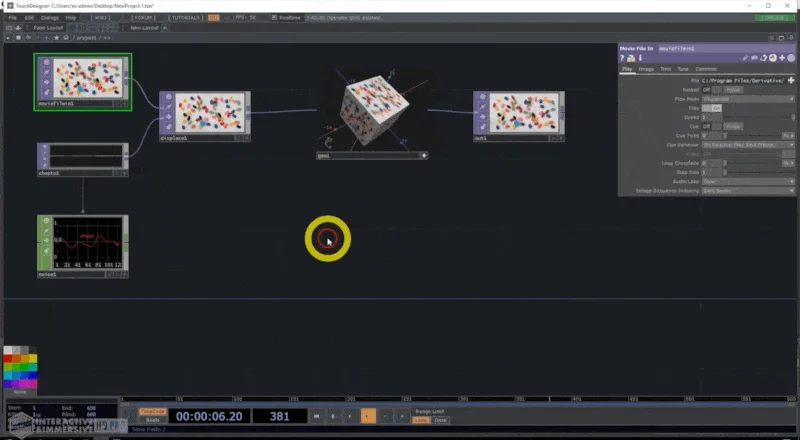Open operator info 'i' icon
The width and height of the screenshot is (800, 440).
[640, 58]
